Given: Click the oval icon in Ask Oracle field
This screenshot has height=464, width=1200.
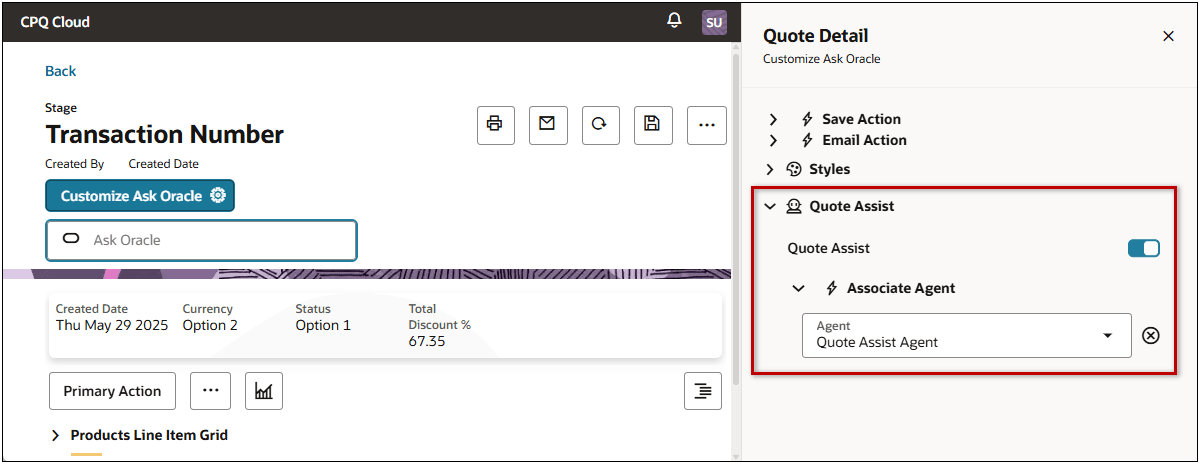Looking at the screenshot, I should point(71,239).
